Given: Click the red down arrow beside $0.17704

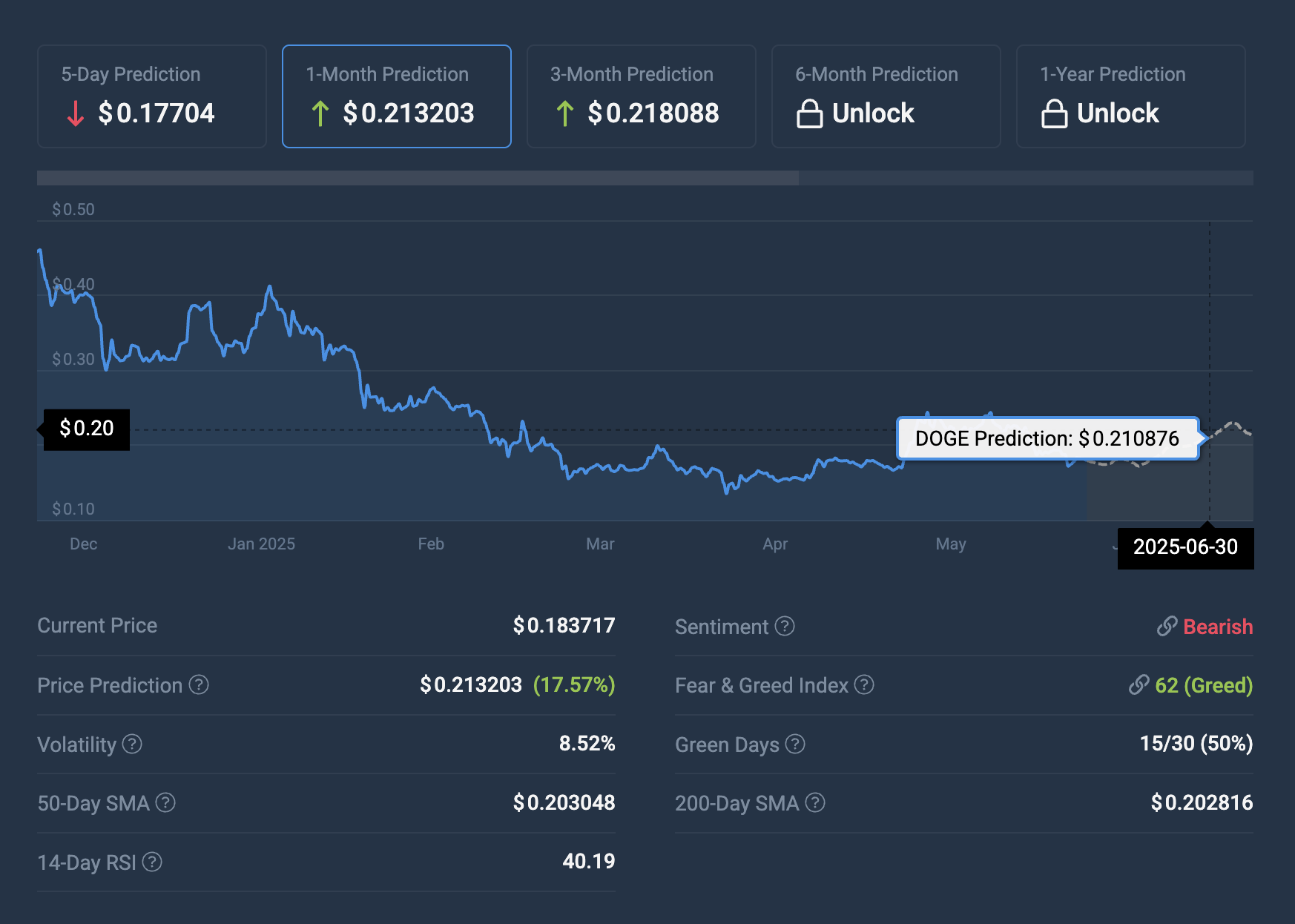Looking at the screenshot, I should pos(75,113).
